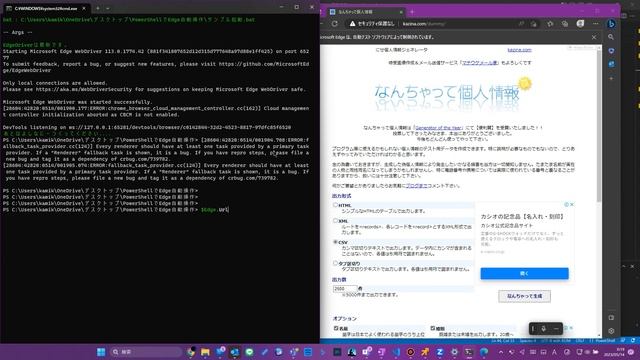Open Settings gear from taskbar

coord(454,352)
